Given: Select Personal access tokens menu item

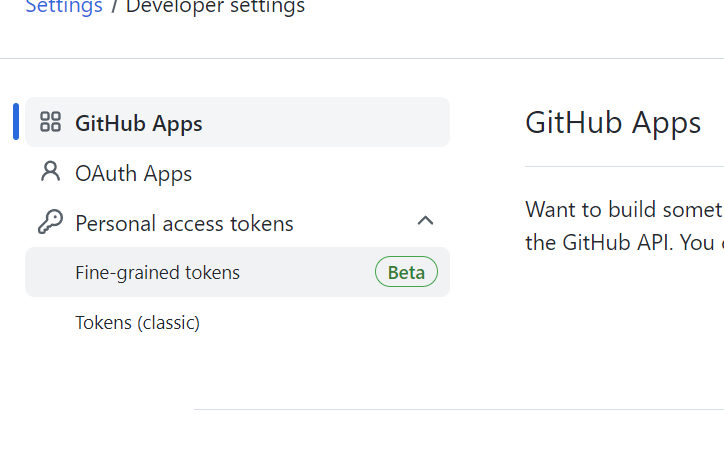Looking at the screenshot, I should click(x=237, y=223).
